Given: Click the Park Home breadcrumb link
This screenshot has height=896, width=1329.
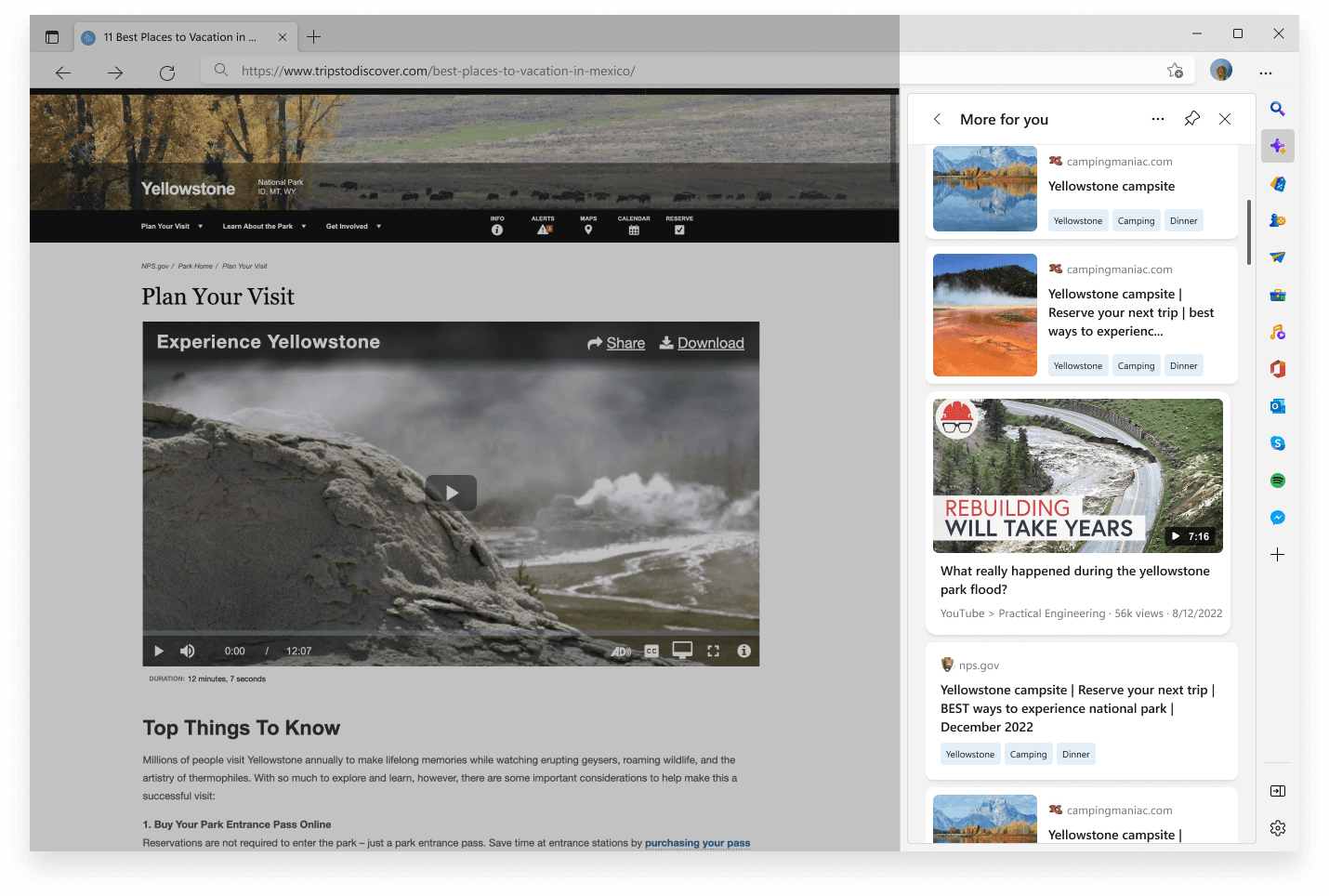Looking at the screenshot, I should pyautogui.click(x=195, y=266).
